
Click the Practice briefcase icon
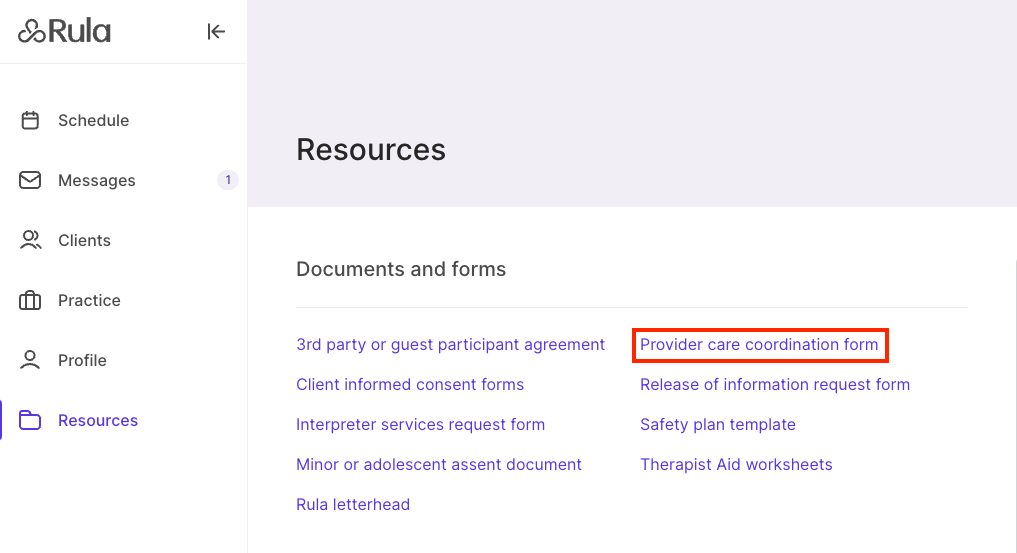[30, 300]
